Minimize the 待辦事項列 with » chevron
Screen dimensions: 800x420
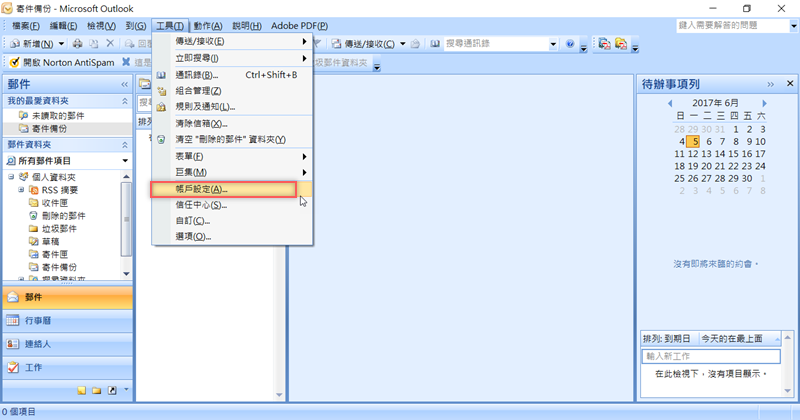point(770,84)
